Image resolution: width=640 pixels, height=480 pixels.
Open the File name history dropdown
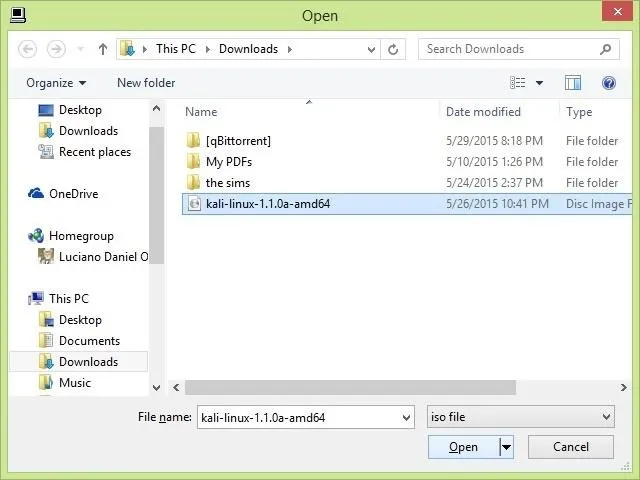pyautogui.click(x=406, y=418)
